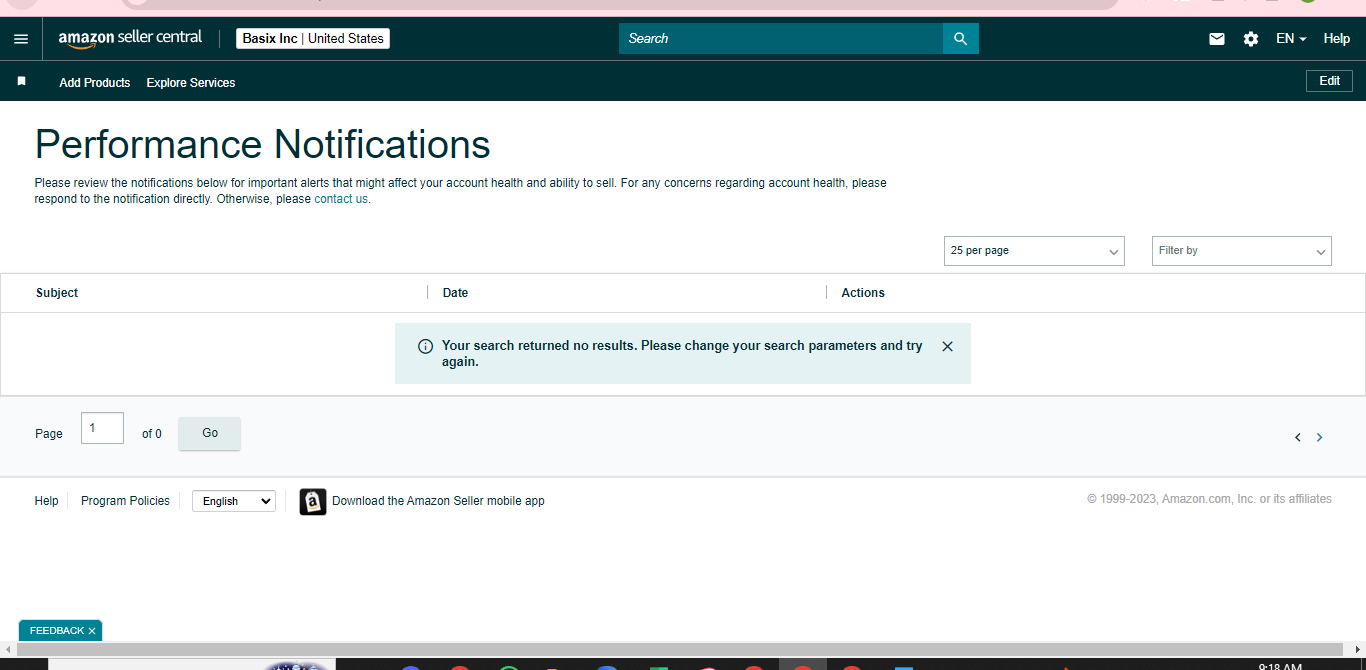
Task: Click the Date column header
Action: [455, 293]
